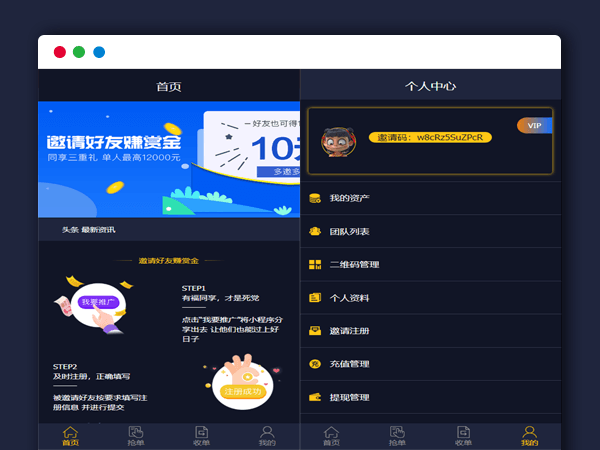Open 二维码管理 via its QR icon

[x=314, y=265]
